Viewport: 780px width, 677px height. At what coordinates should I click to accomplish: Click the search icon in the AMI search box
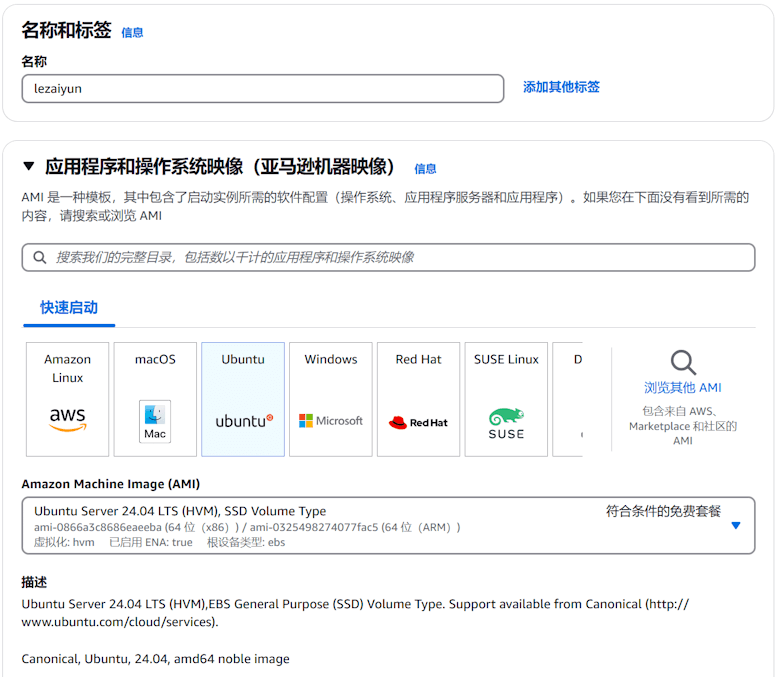coord(40,258)
